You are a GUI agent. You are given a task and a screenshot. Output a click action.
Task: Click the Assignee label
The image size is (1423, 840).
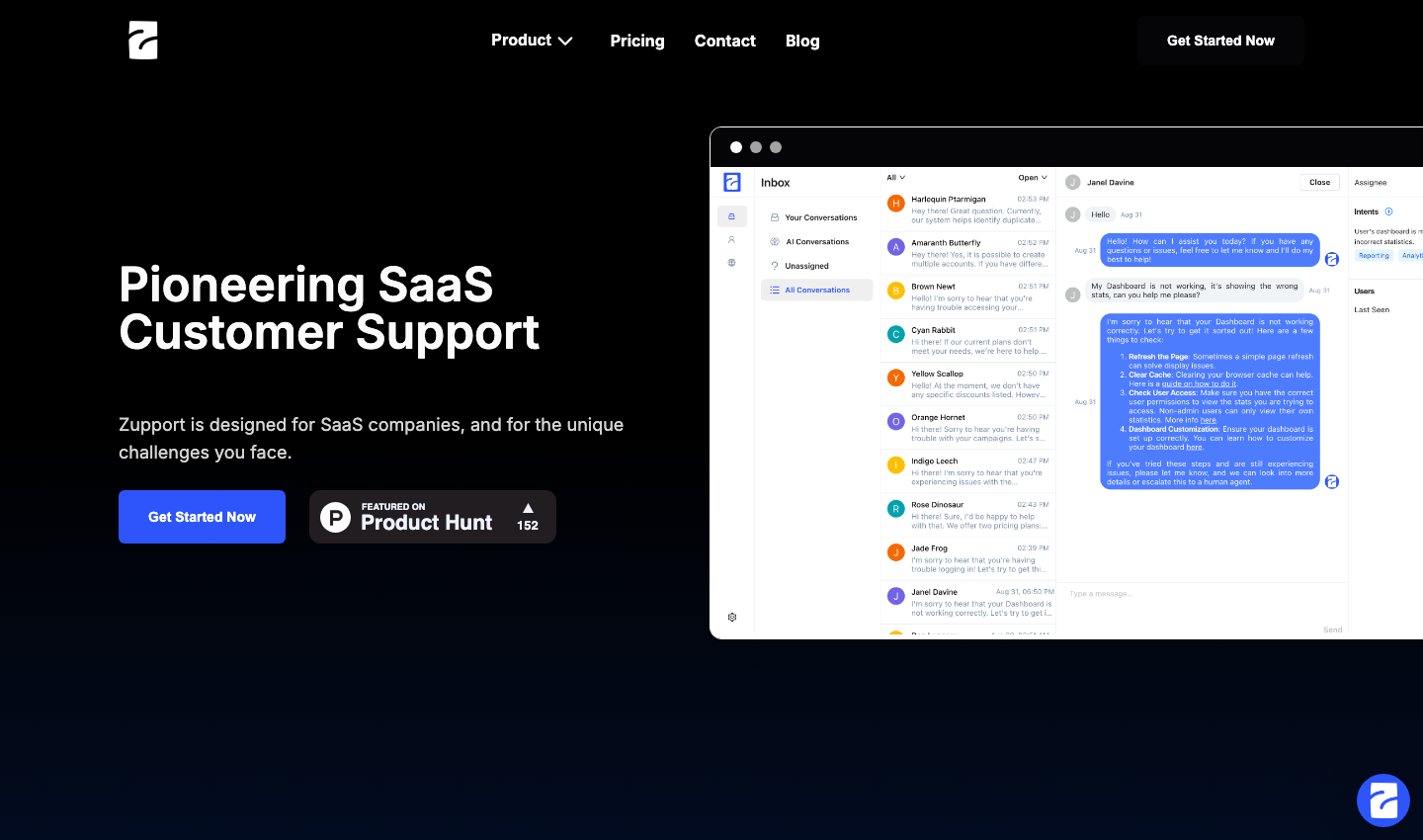1371,182
